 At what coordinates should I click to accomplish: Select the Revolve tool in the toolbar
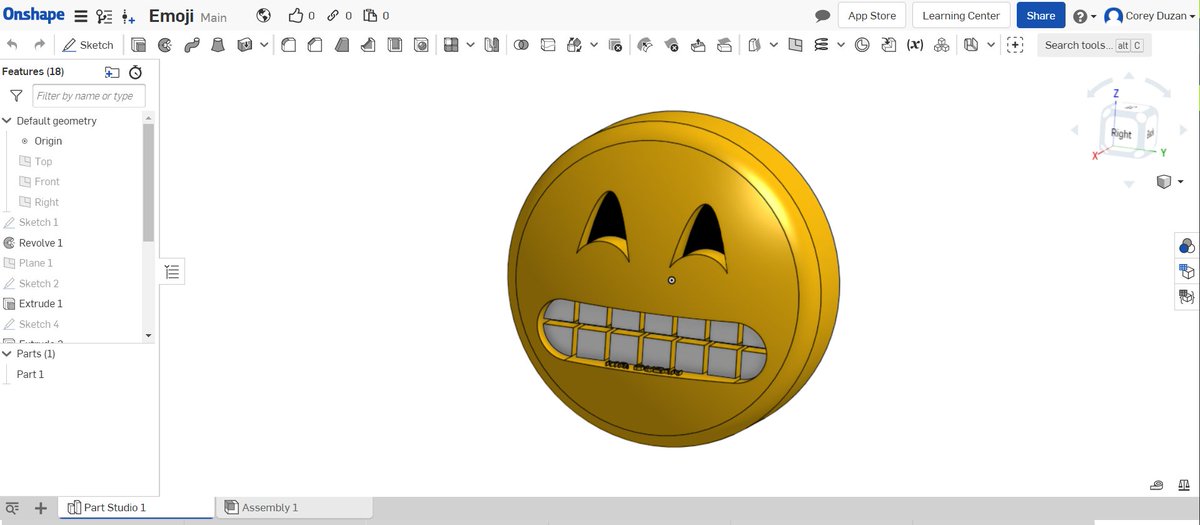point(164,45)
